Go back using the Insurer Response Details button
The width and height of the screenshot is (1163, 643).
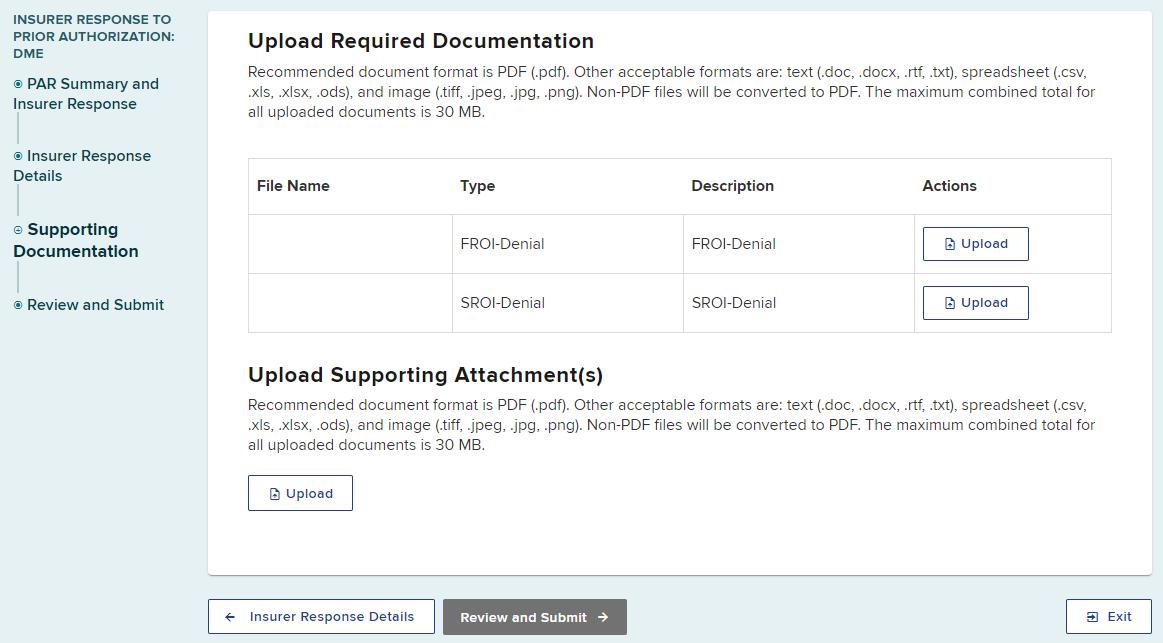(321, 616)
